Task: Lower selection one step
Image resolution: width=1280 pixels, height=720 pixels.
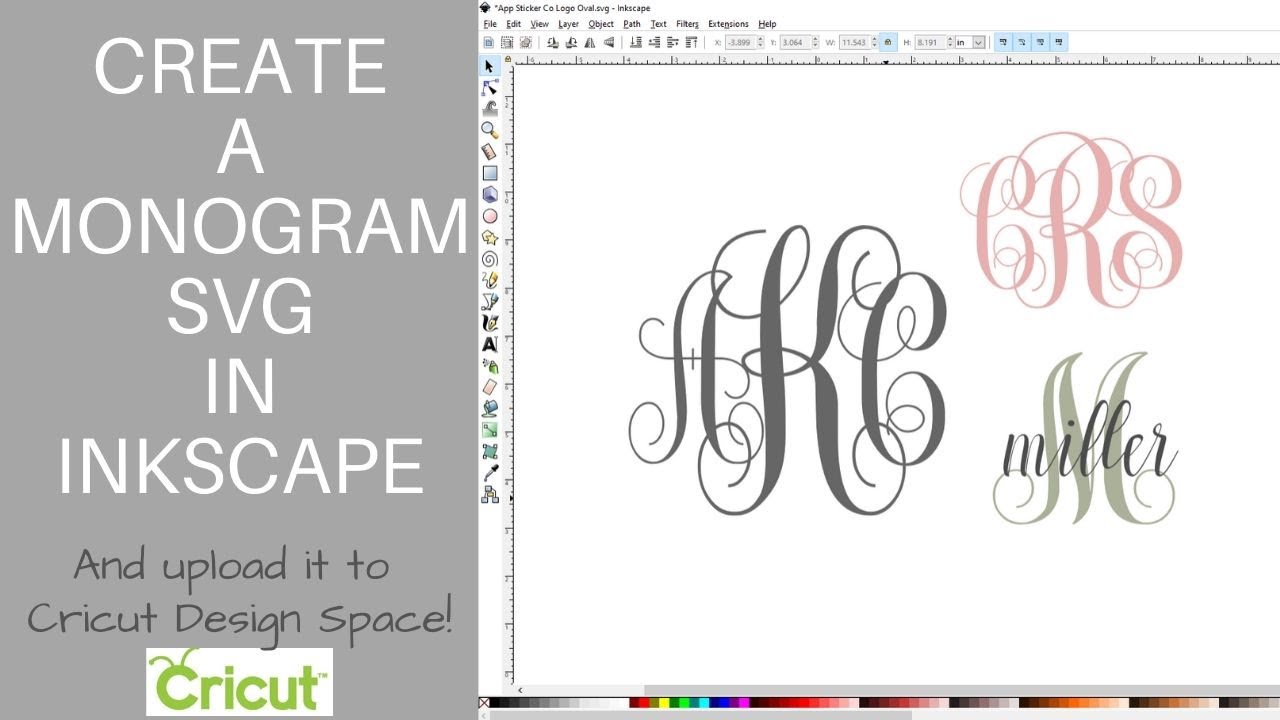Action: click(x=654, y=42)
